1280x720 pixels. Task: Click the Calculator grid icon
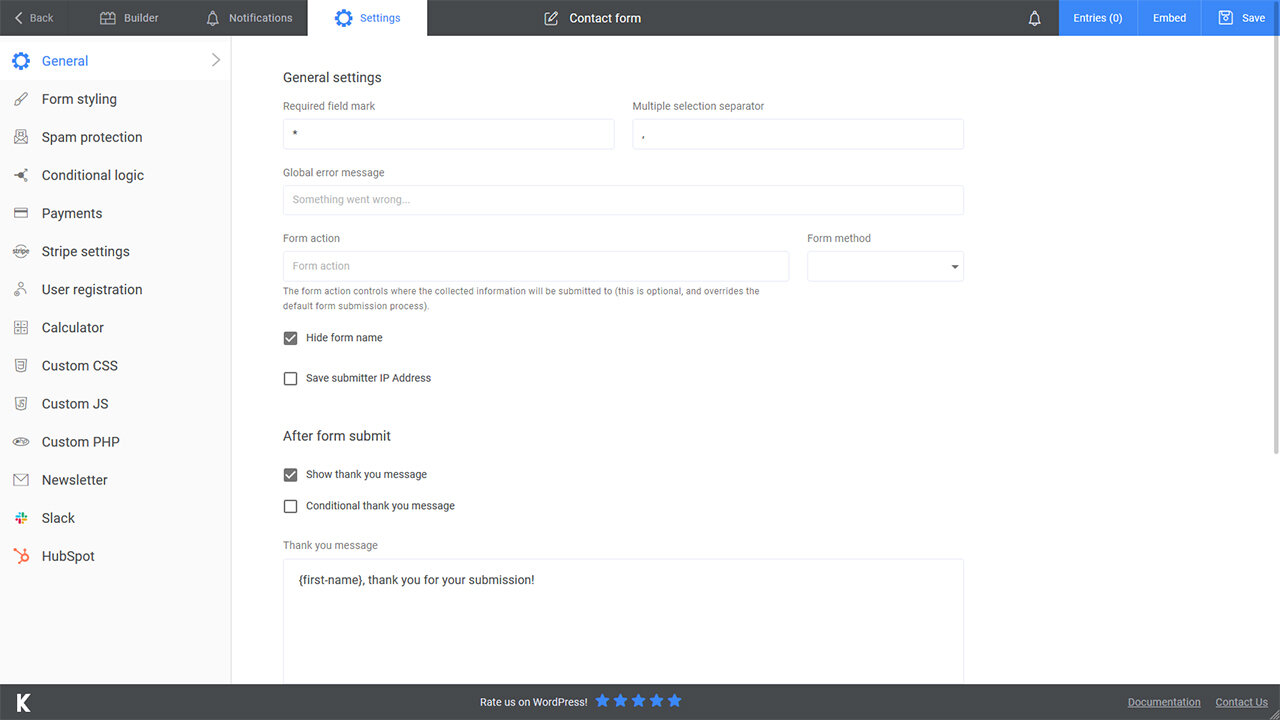click(21, 327)
